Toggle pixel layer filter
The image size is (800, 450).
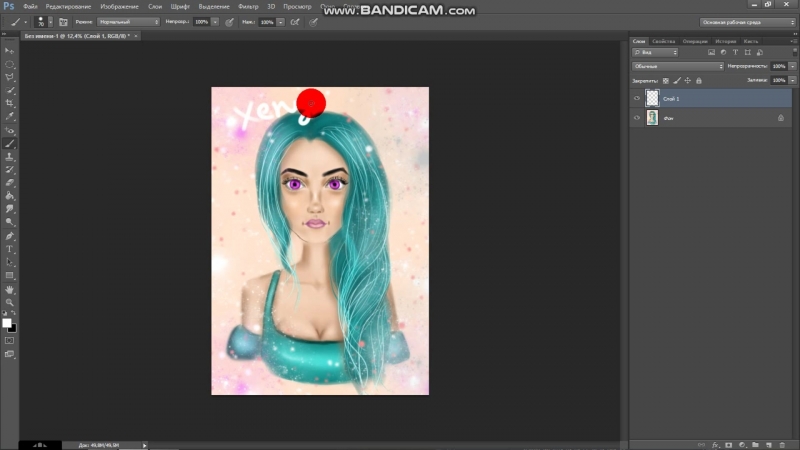[x=711, y=53]
